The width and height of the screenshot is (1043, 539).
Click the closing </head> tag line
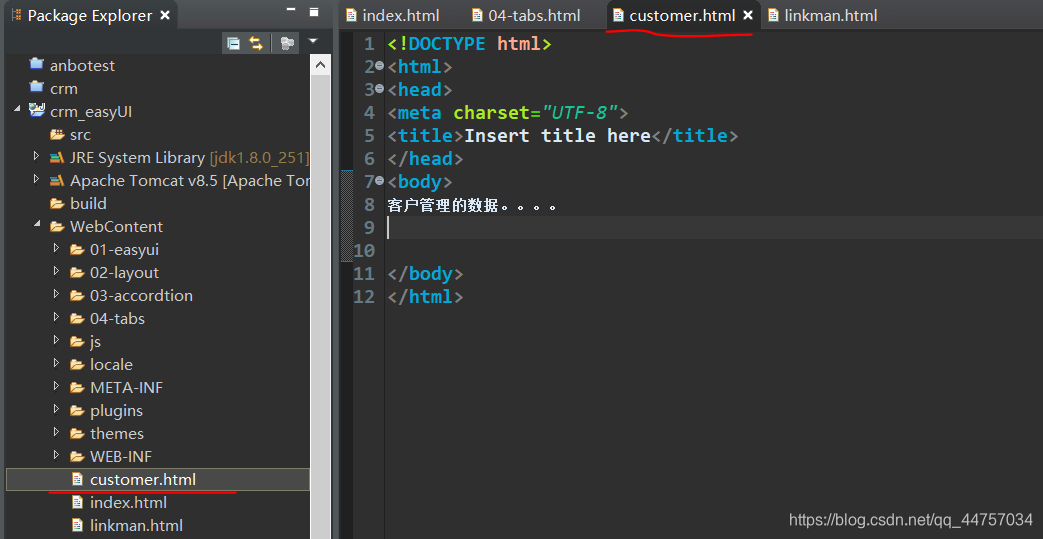(x=425, y=158)
